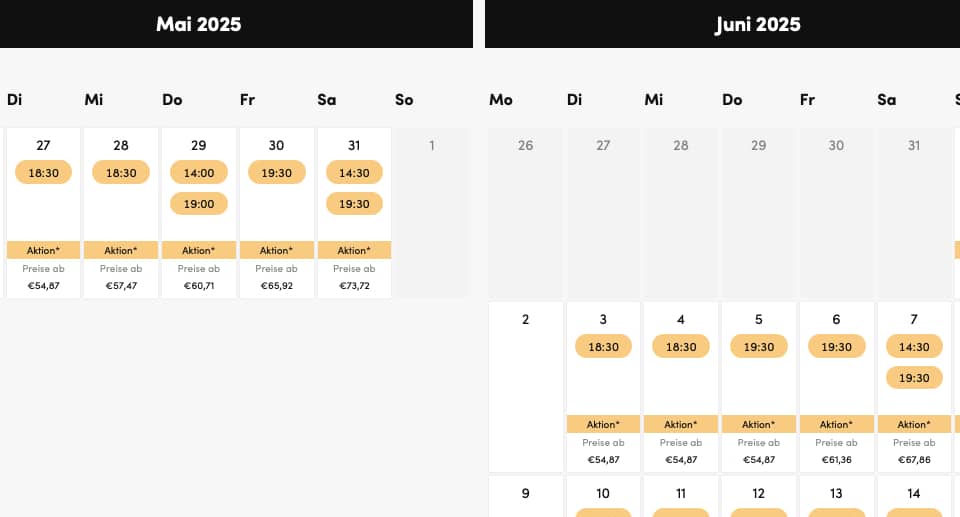The image size is (960, 517).
Task: Select the 18:30 show on June 4
Action: [681, 347]
